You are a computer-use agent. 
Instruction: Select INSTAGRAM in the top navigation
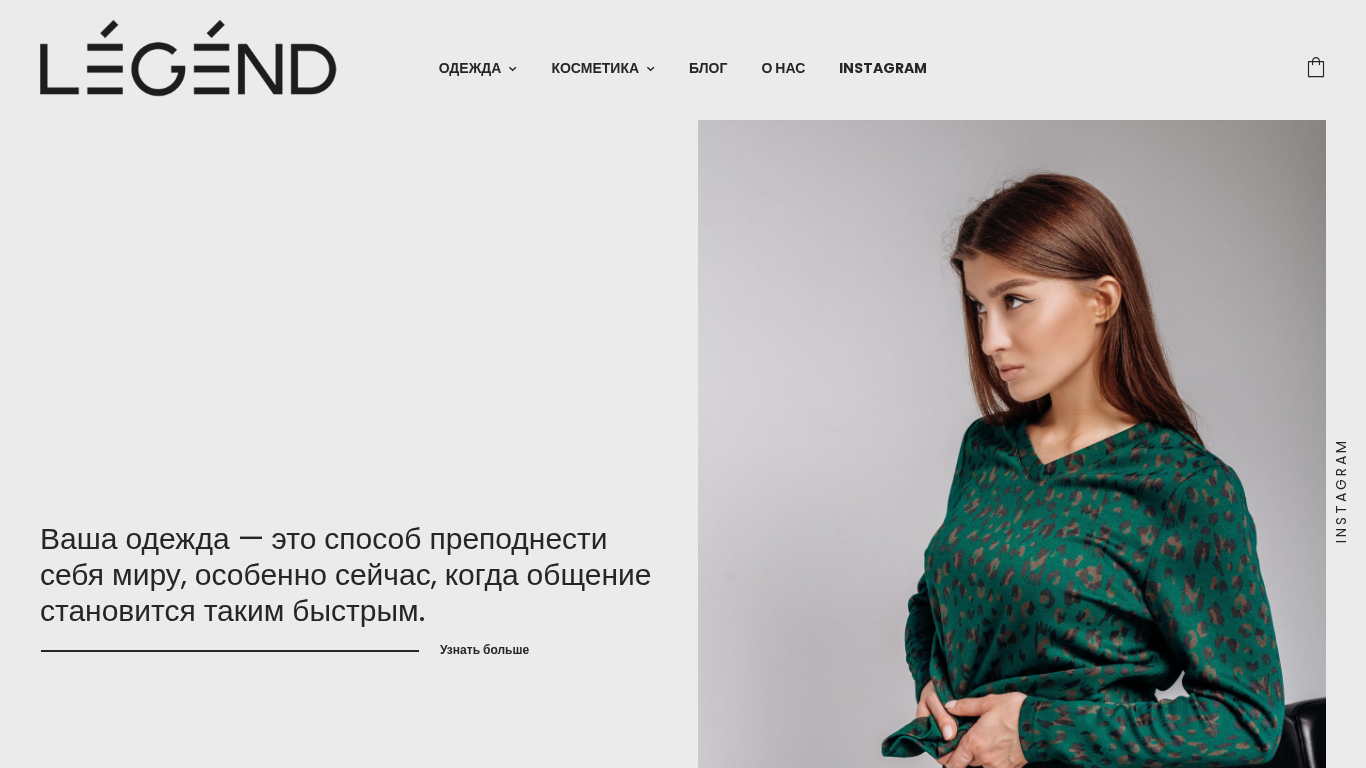(x=883, y=68)
